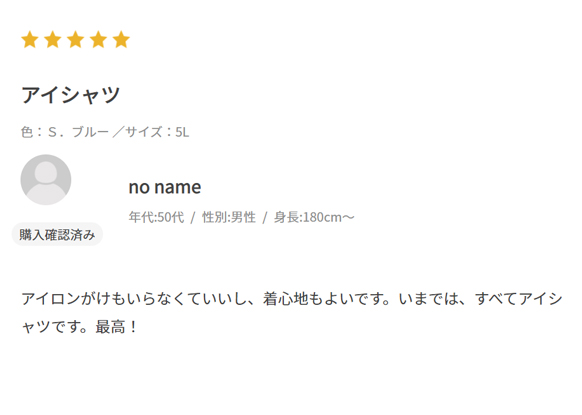Click the head shape inside the avatar

click(x=46, y=172)
